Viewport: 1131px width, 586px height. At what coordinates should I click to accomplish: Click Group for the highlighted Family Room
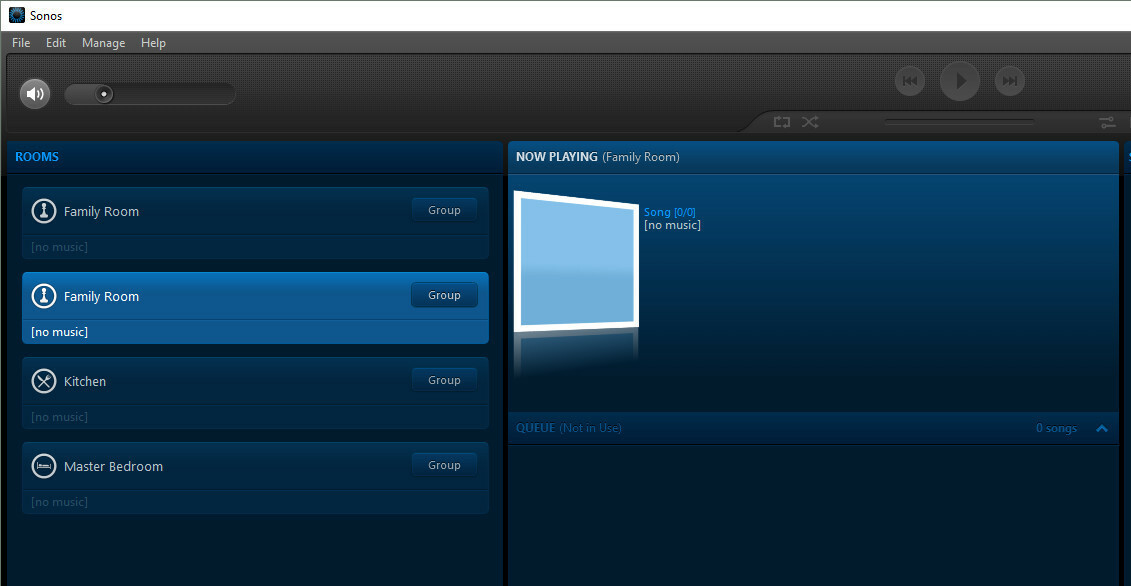(x=444, y=295)
